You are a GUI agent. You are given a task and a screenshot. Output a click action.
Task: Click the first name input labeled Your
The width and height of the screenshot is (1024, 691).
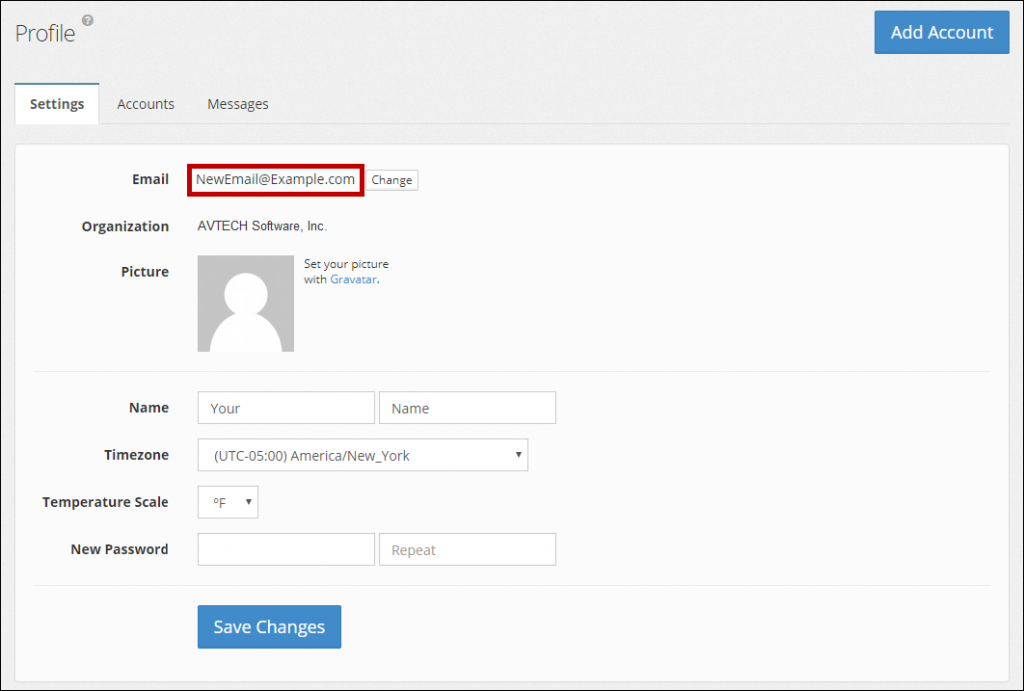[285, 407]
